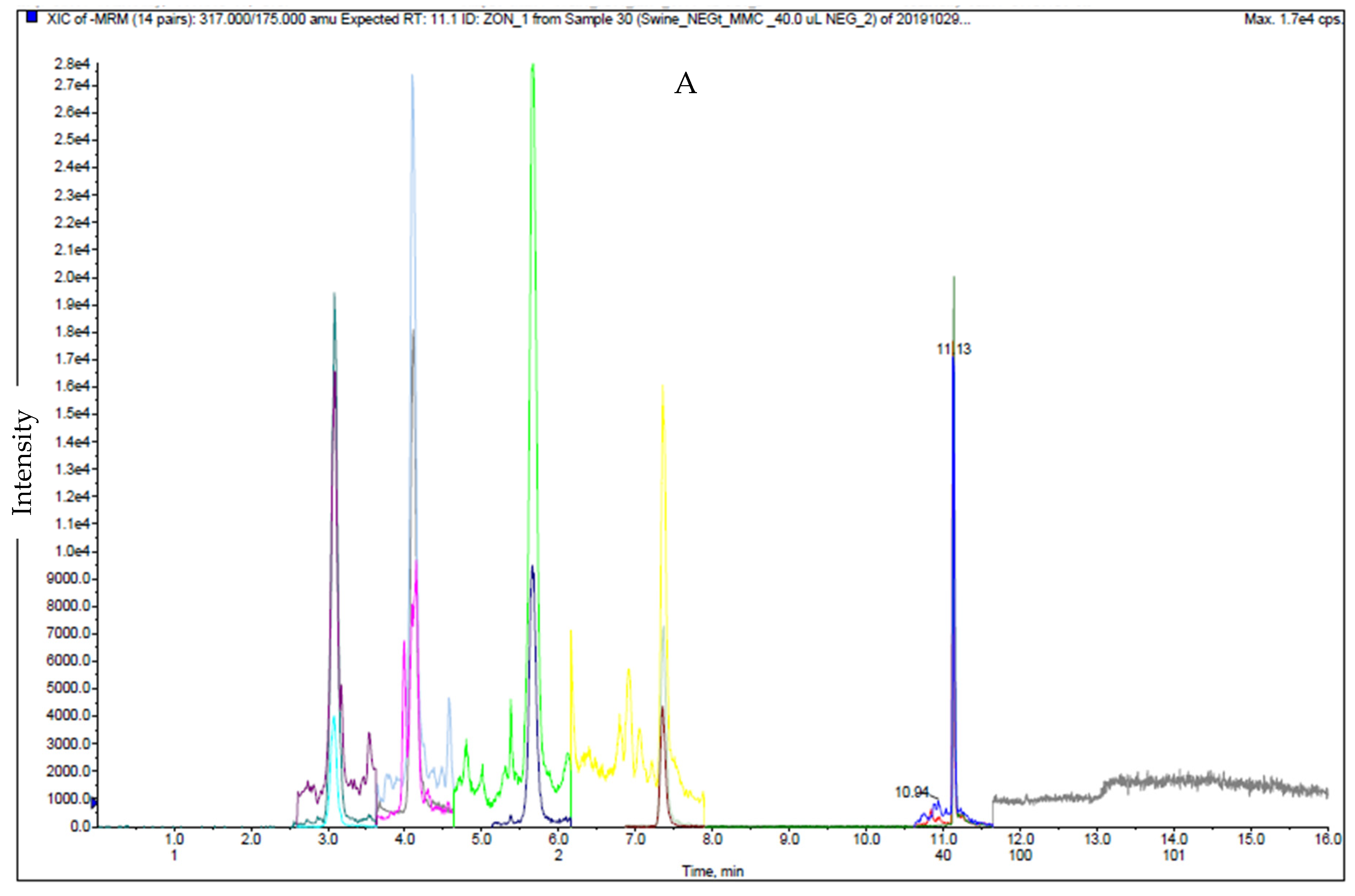Click the blue arrow marker on y-axis
Image resolution: width=1355 pixels, height=896 pixels.
(x=94, y=802)
